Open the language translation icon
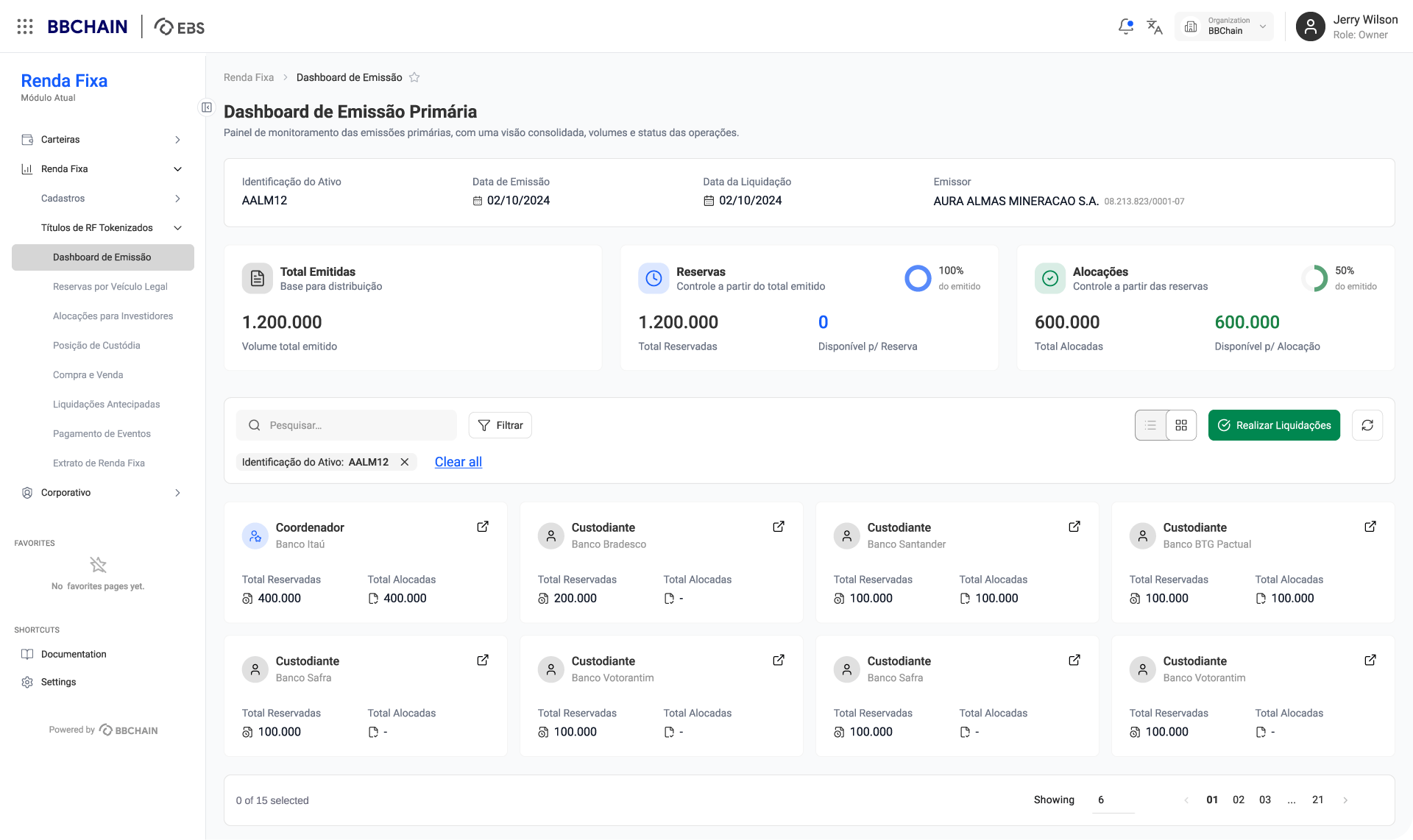The height and width of the screenshot is (840, 1413). point(1155,26)
